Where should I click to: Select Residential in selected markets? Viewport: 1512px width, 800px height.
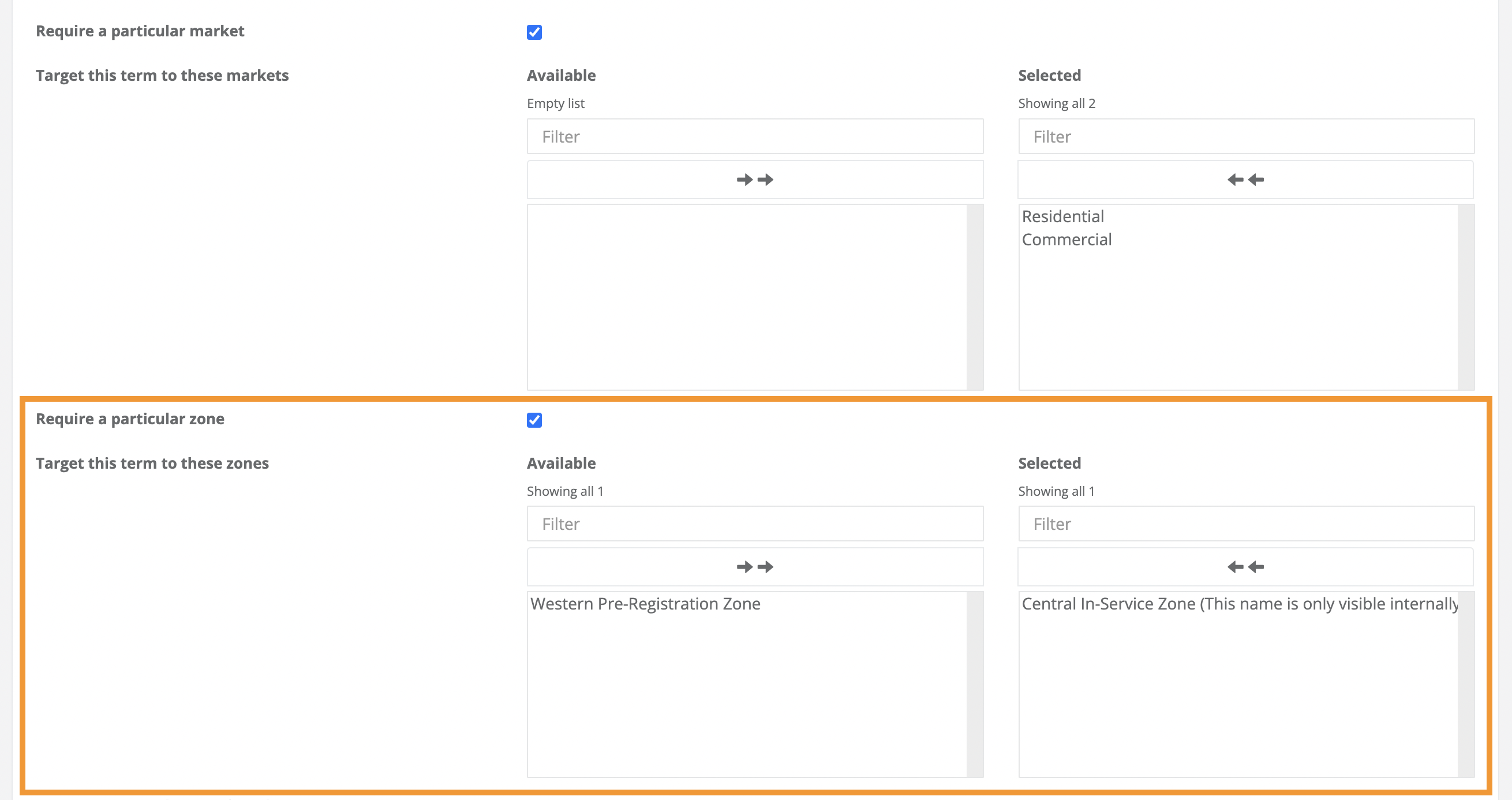(1063, 216)
